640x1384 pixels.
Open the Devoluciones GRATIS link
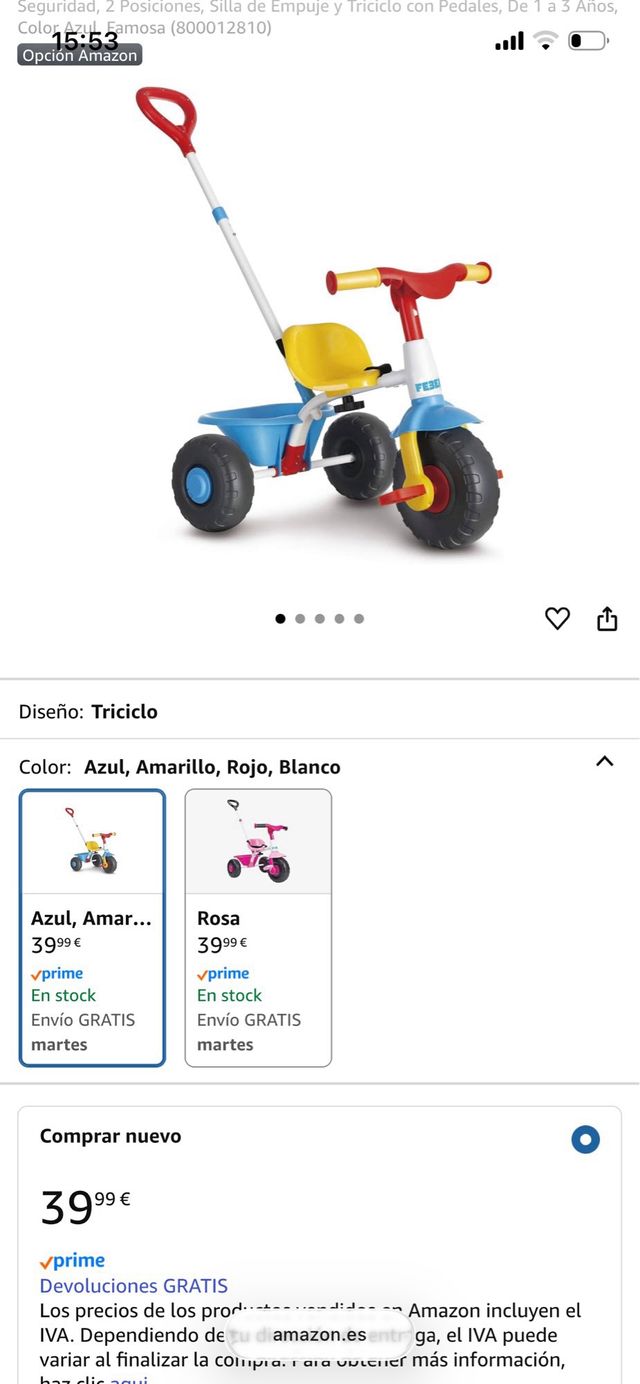point(134,1285)
